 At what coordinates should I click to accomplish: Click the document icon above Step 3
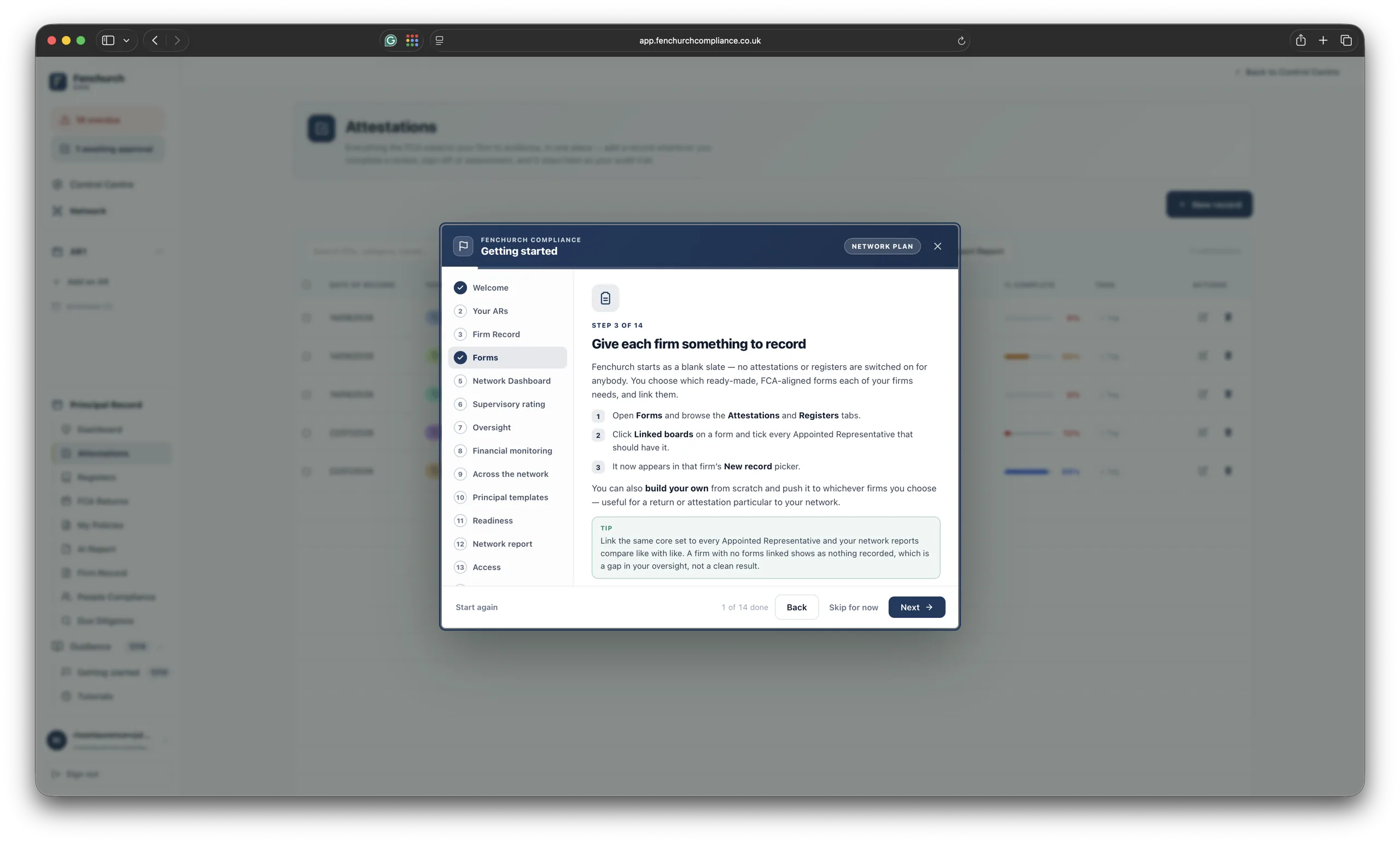[605, 297]
